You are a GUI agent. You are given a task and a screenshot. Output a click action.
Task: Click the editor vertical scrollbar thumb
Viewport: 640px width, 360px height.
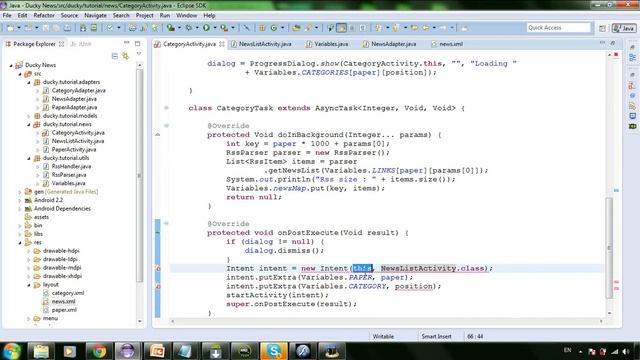609,248
